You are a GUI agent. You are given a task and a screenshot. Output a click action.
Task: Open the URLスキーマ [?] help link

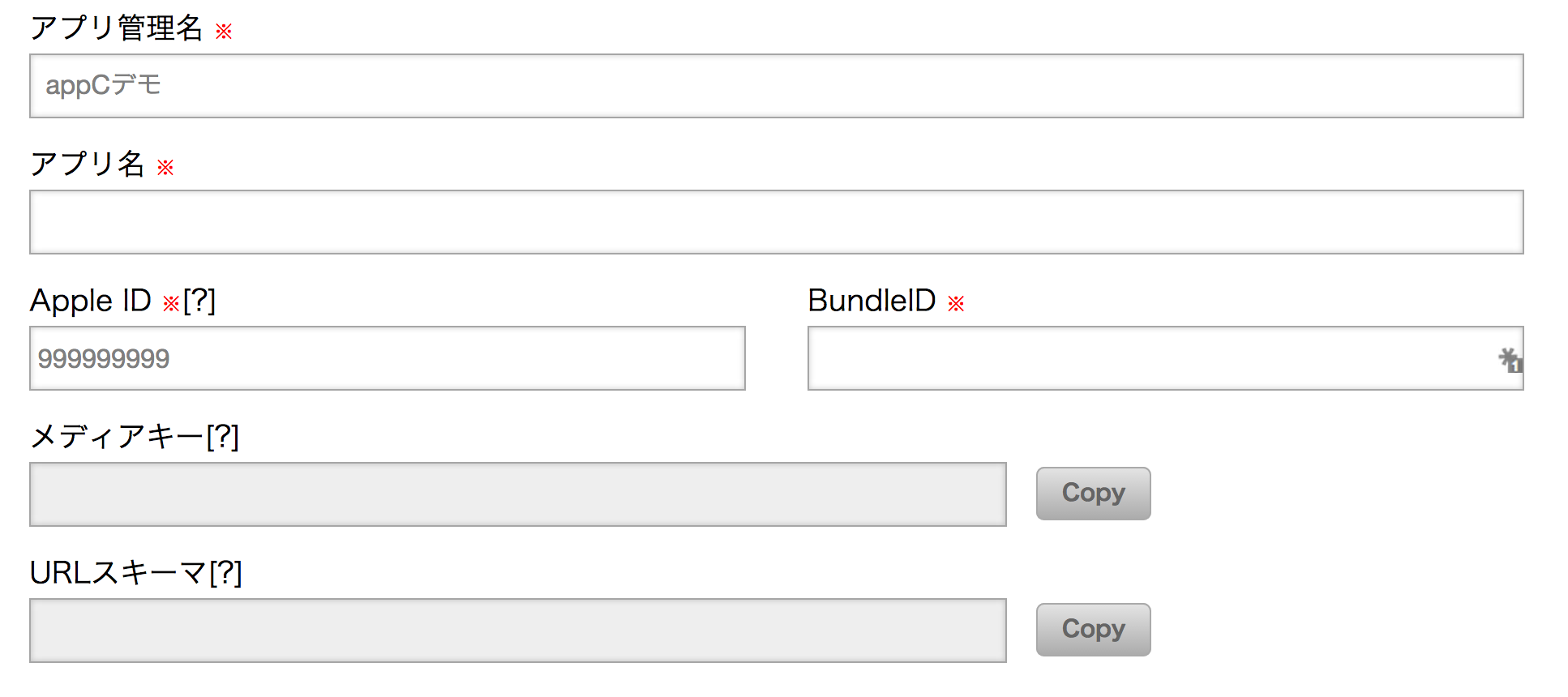(226, 574)
